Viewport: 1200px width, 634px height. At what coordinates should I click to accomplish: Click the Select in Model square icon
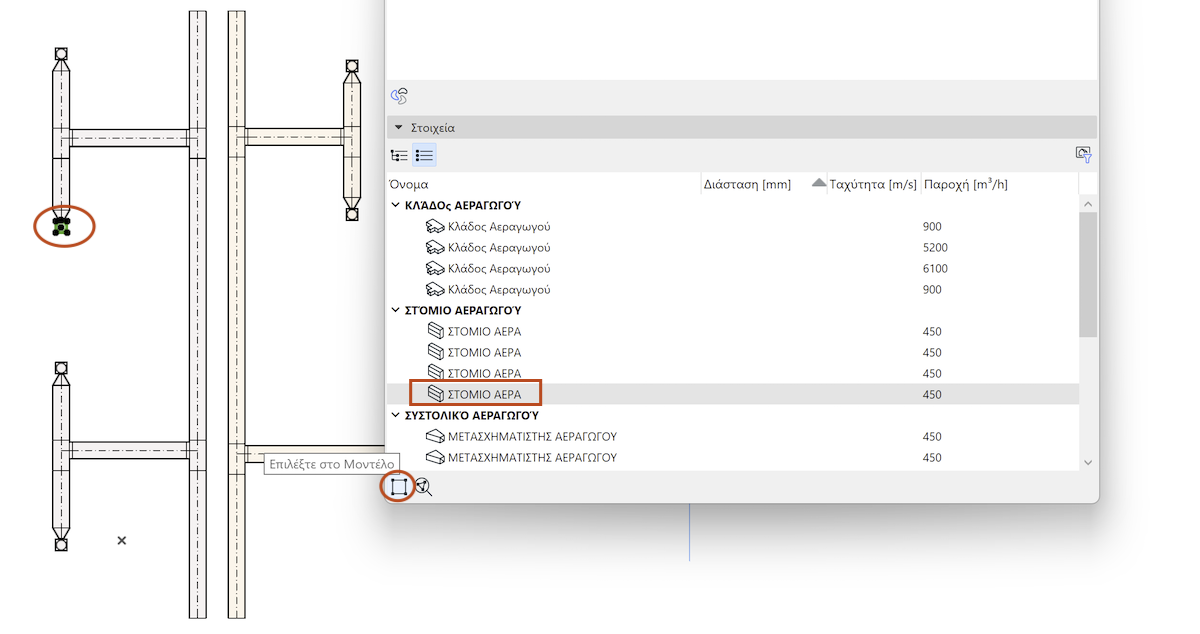pyautogui.click(x=399, y=487)
